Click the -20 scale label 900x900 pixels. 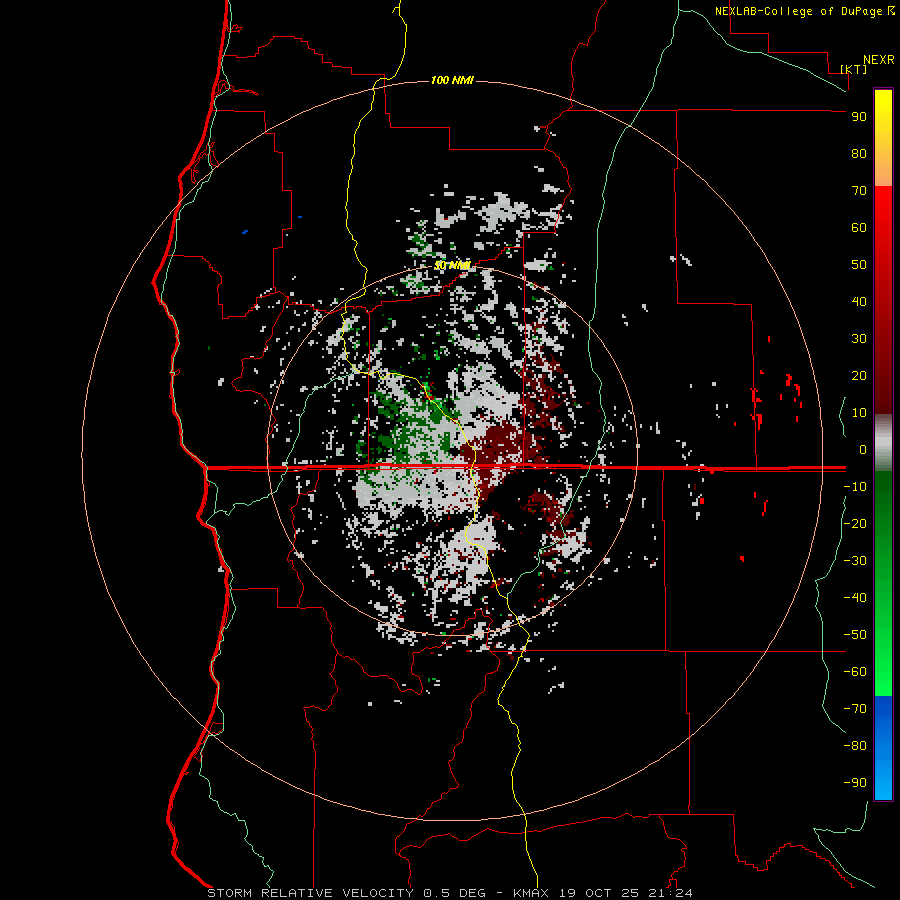(x=855, y=524)
